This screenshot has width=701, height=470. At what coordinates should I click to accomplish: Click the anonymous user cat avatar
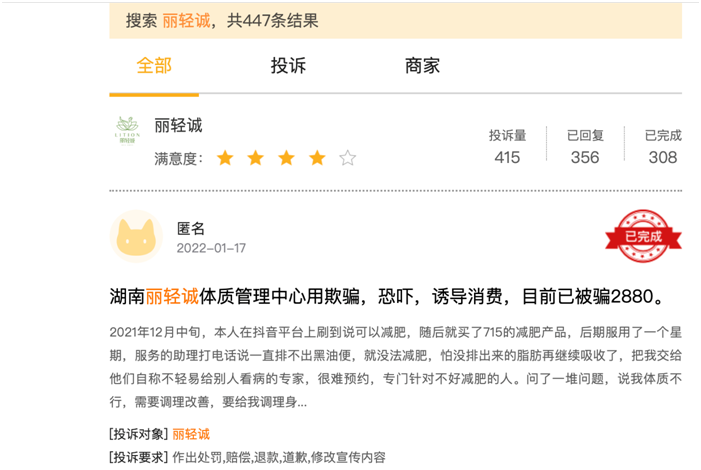coord(136,237)
